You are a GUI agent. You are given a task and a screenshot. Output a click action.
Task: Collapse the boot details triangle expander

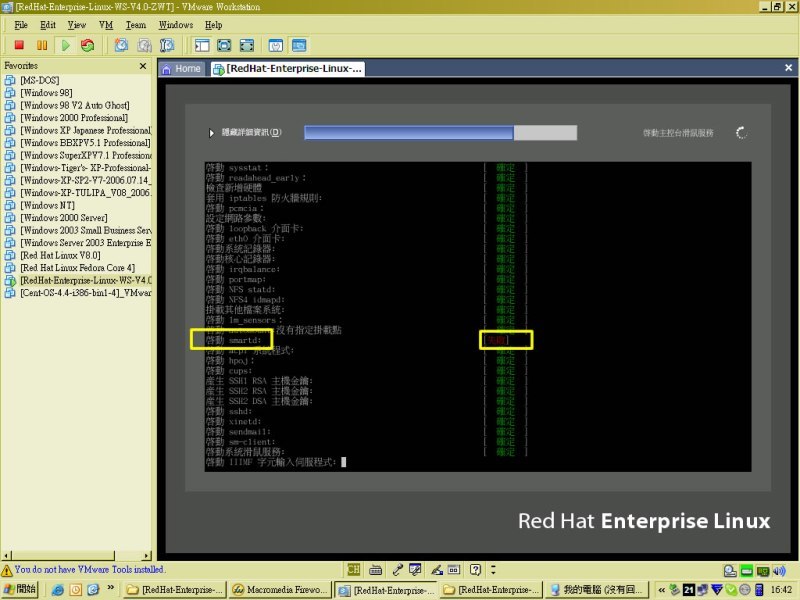(x=211, y=133)
